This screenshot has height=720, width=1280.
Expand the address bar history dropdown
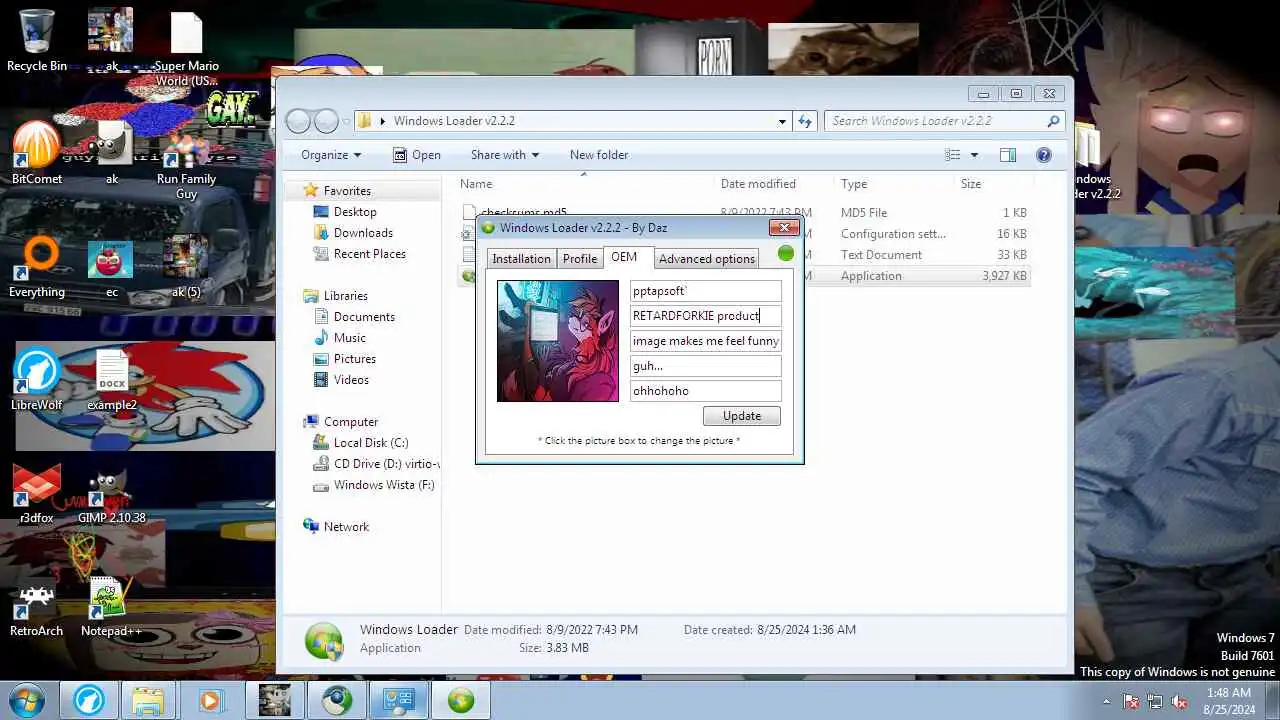(x=782, y=121)
